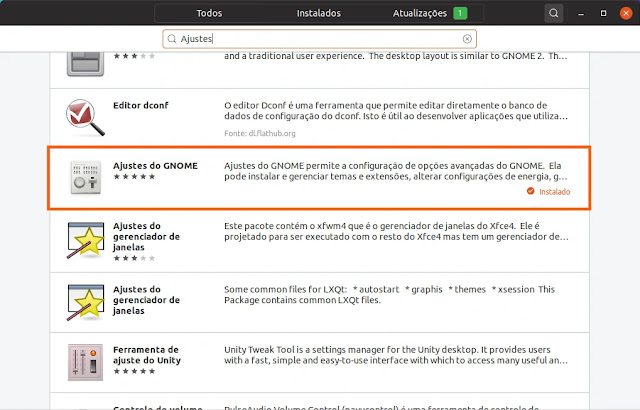Click Xfce4 xfwm4 package description text
Image resolution: width=640 pixels, height=410 pixels.
coord(396,231)
